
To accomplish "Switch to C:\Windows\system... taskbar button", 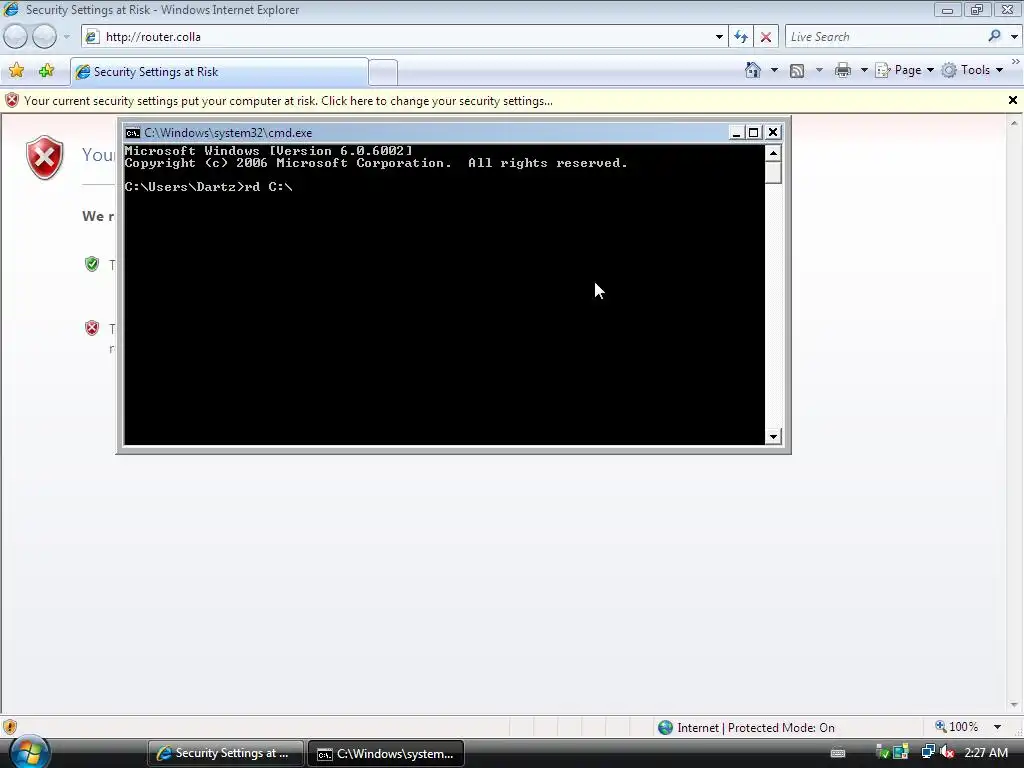I will (x=385, y=753).
